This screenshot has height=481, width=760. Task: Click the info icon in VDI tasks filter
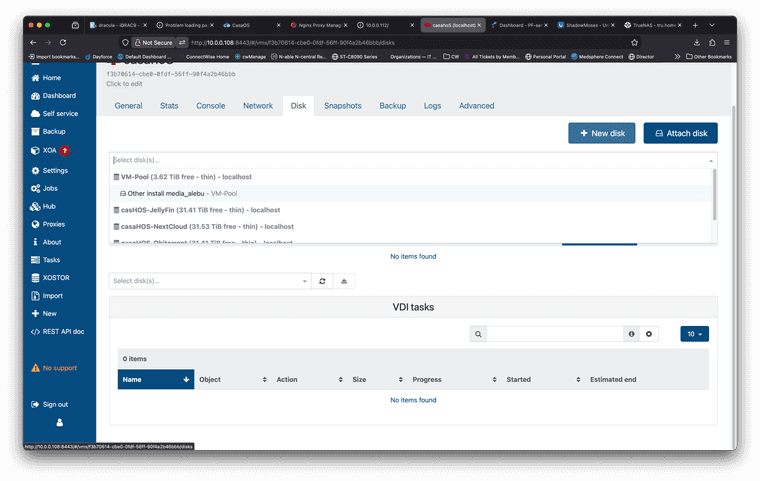[631, 334]
